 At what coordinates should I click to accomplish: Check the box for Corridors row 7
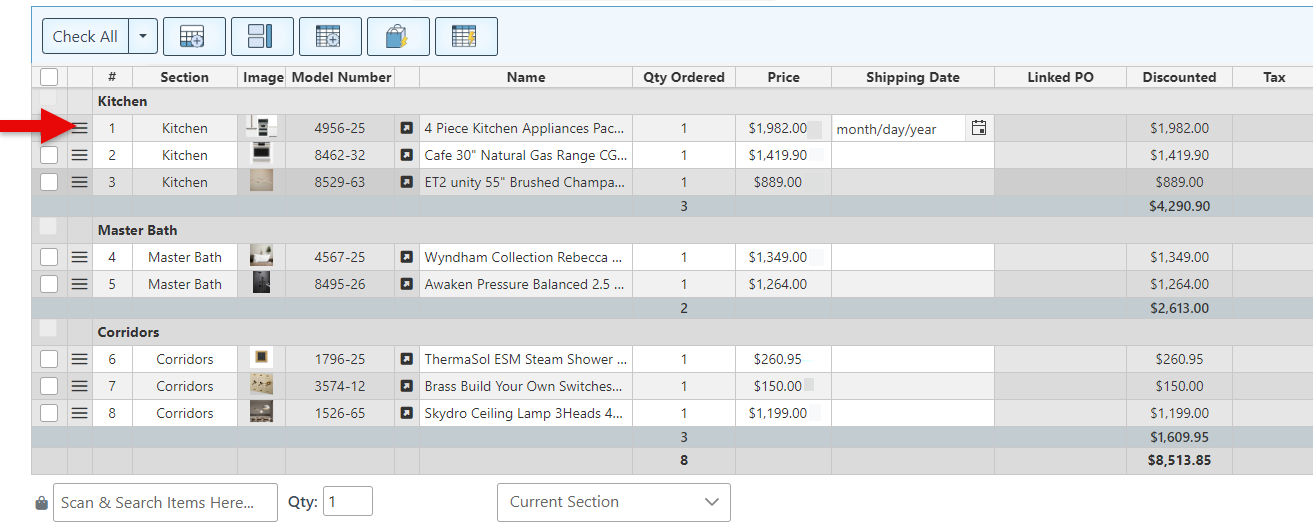(49, 386)
